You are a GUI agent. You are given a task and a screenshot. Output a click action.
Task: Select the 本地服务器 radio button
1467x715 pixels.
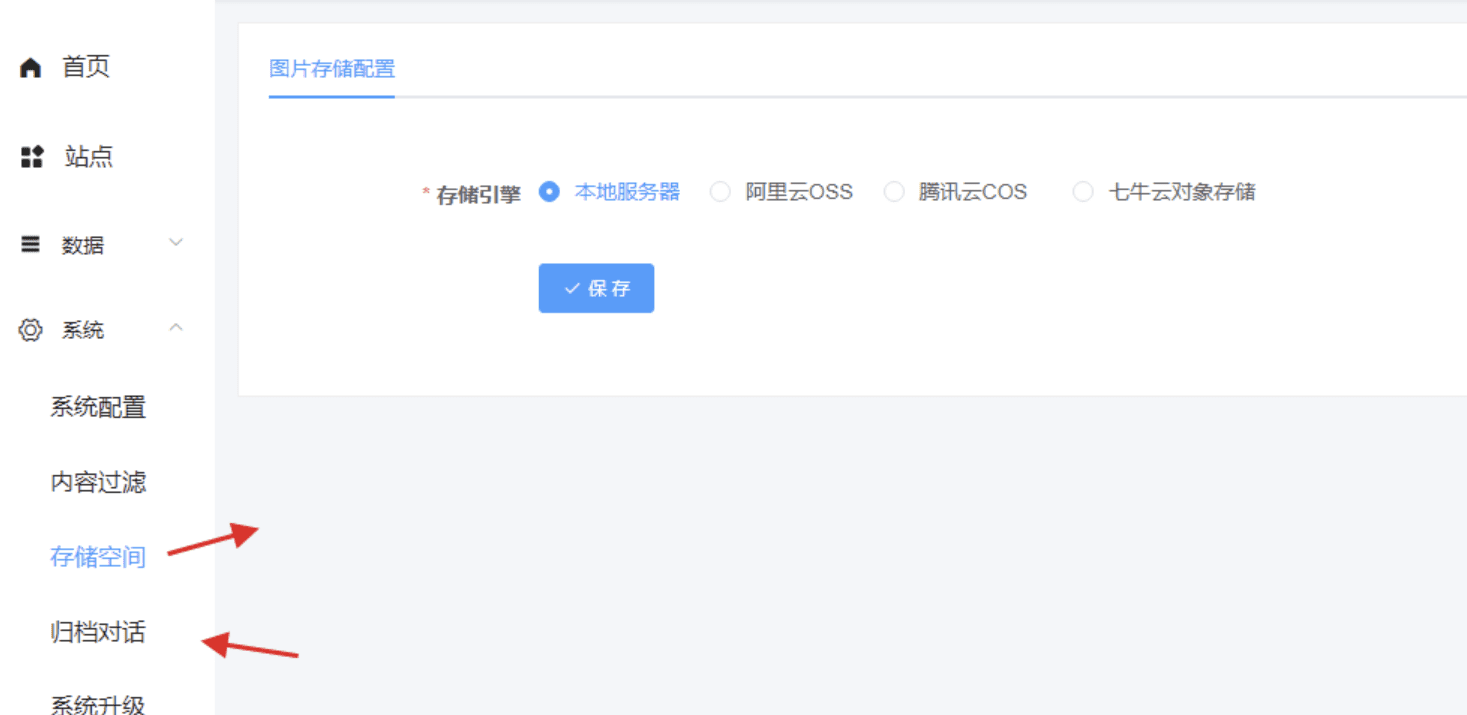tap(549, 192)
